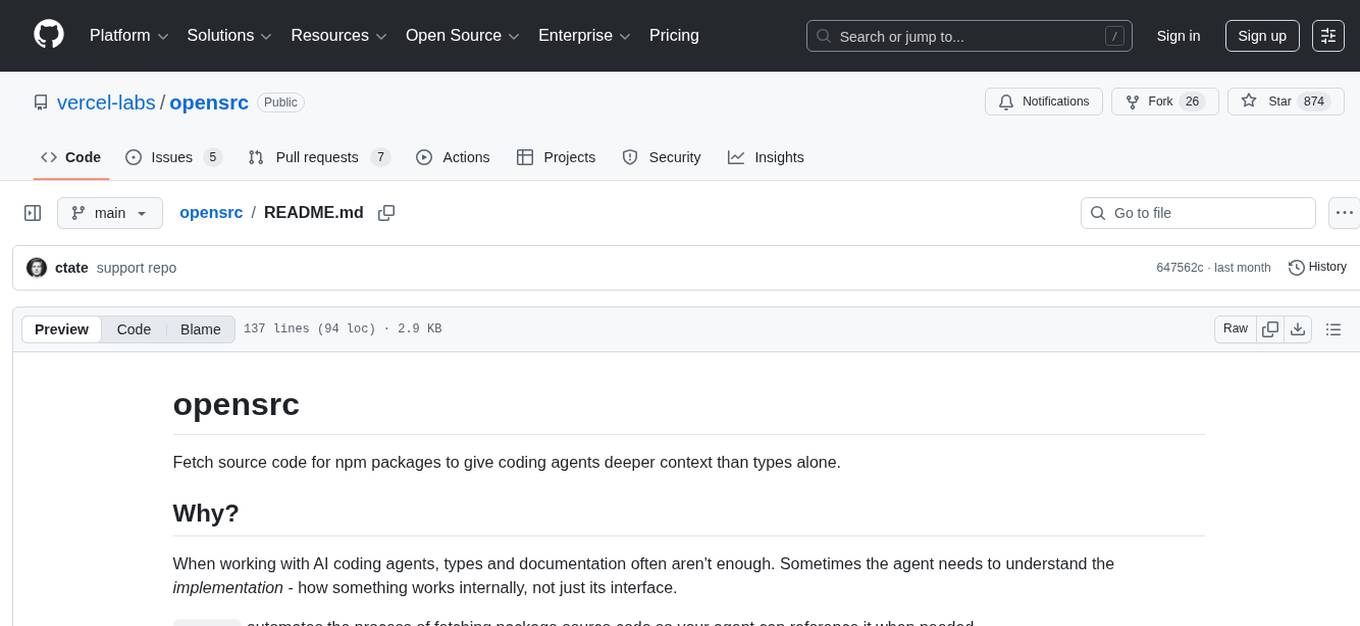Expand the Open Source navigation dropdown

[x=461, y=35]
